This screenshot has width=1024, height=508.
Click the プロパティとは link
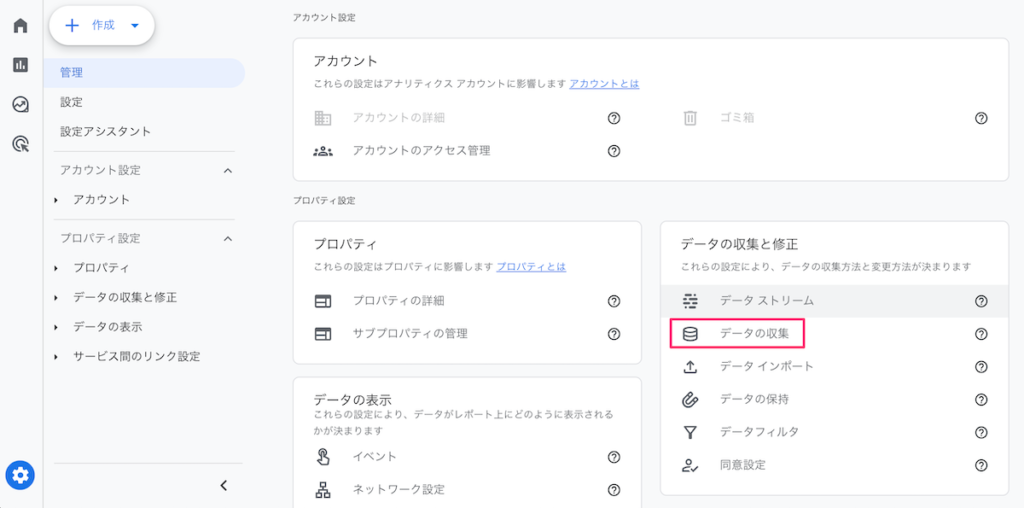(x=531, y=267)
